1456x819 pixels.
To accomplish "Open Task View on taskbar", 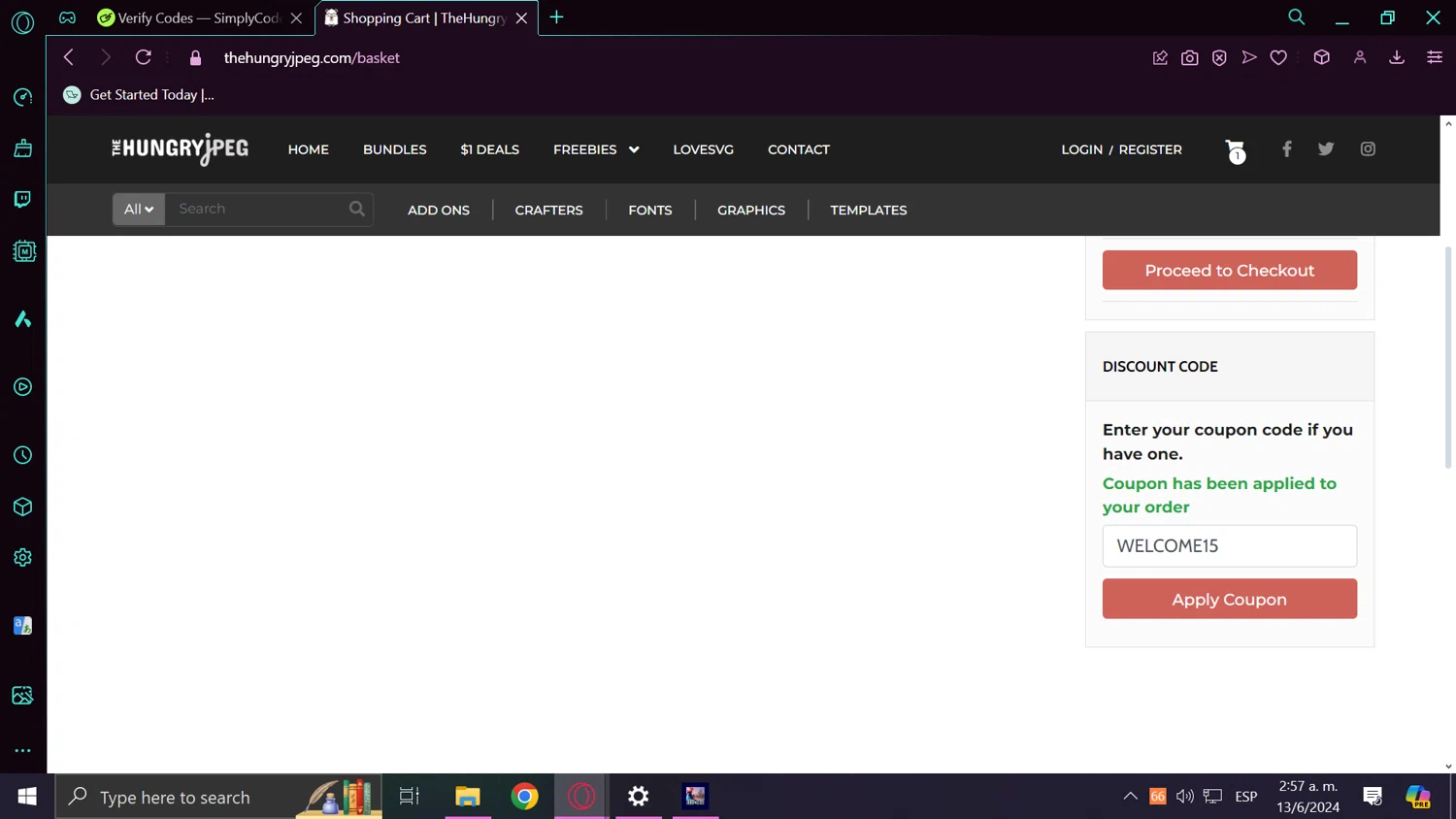I will [410, 797].
